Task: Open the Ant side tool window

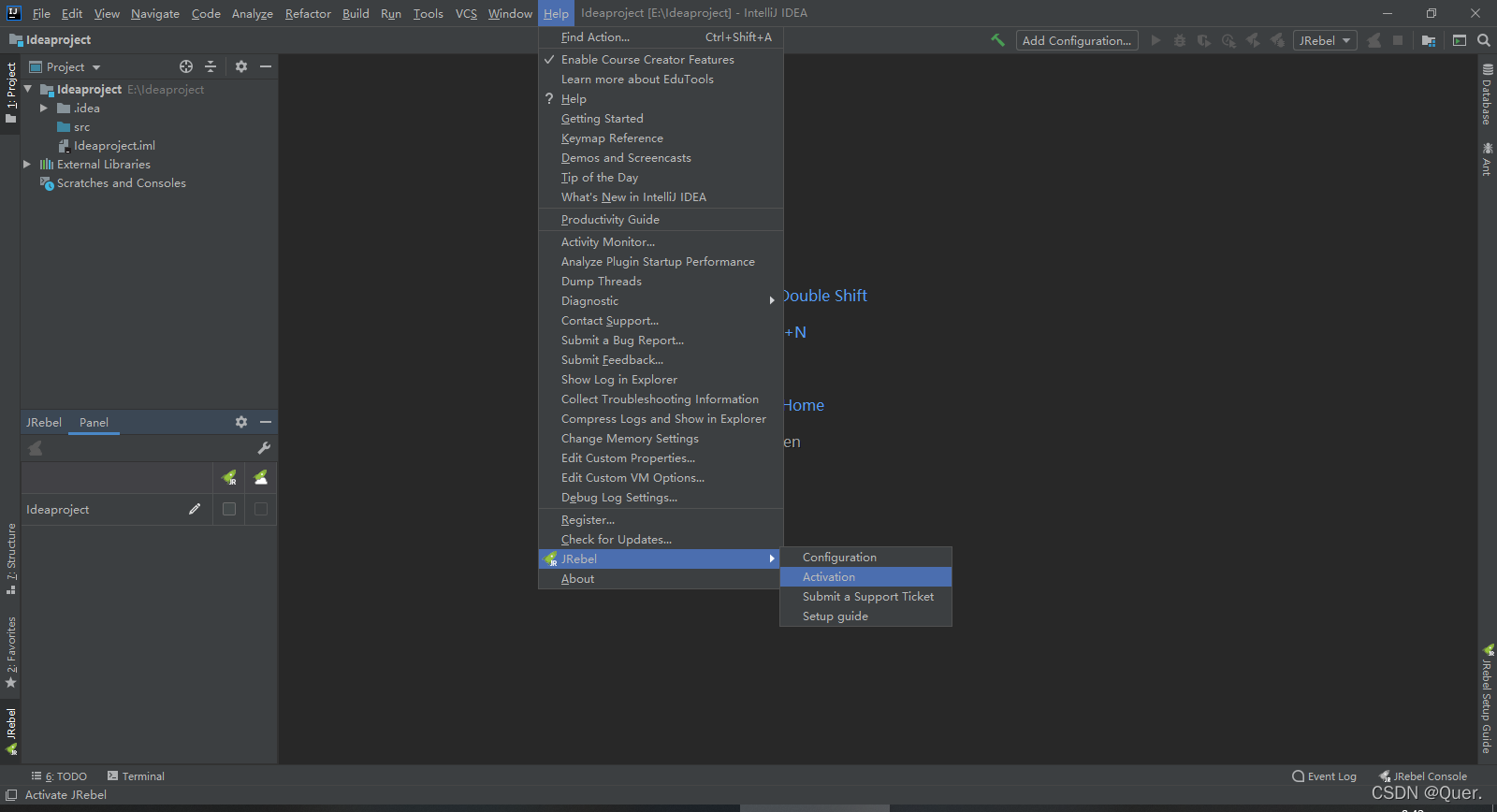Action: (1487, 158)
